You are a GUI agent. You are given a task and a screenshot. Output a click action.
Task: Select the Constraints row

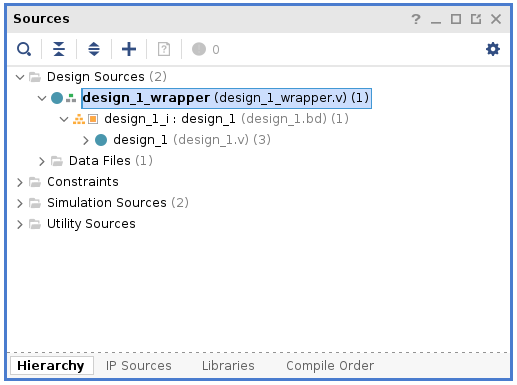pos(83,182)
